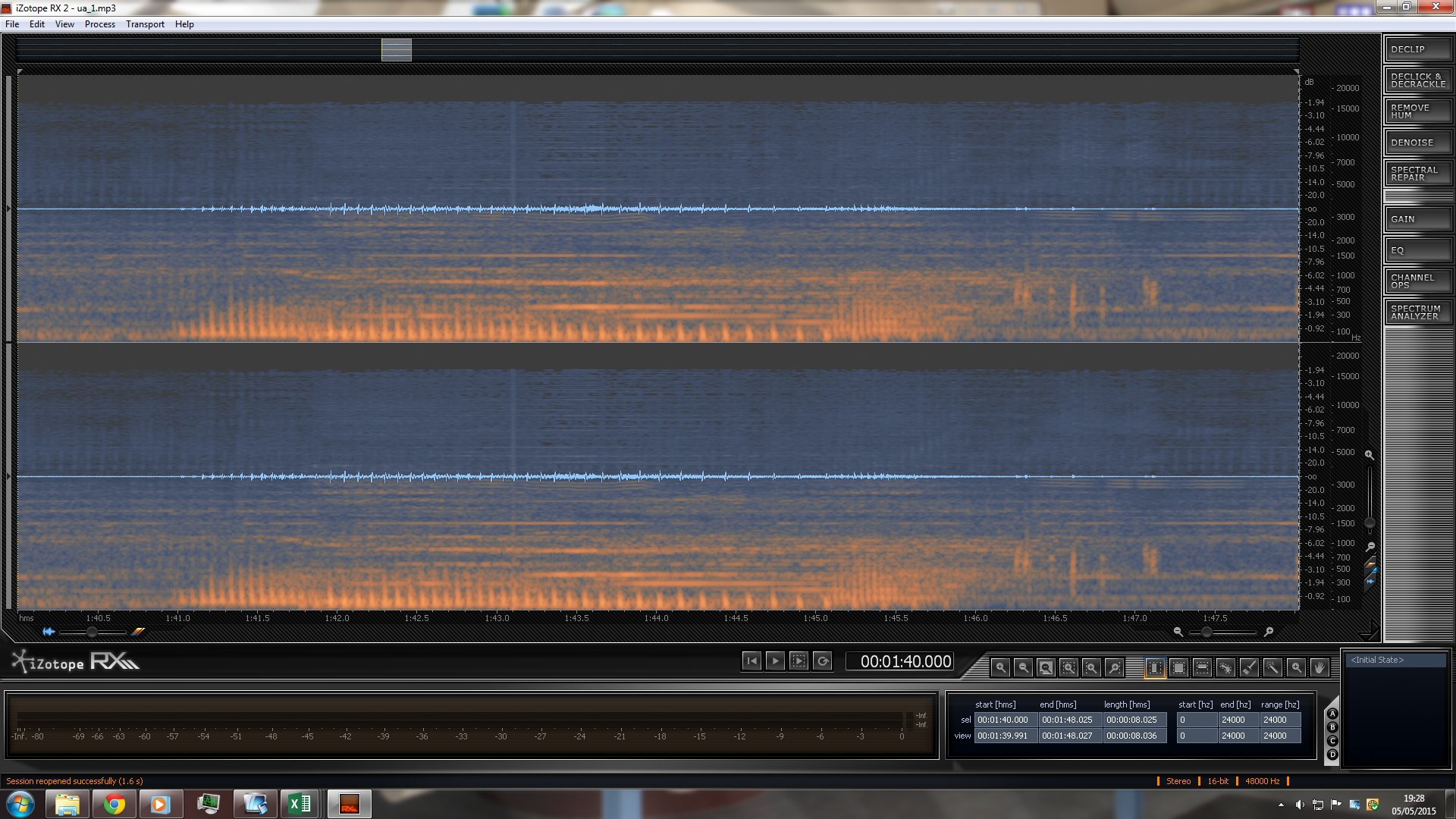Click the overview bar highlighted view region

(x=396, y=50)
